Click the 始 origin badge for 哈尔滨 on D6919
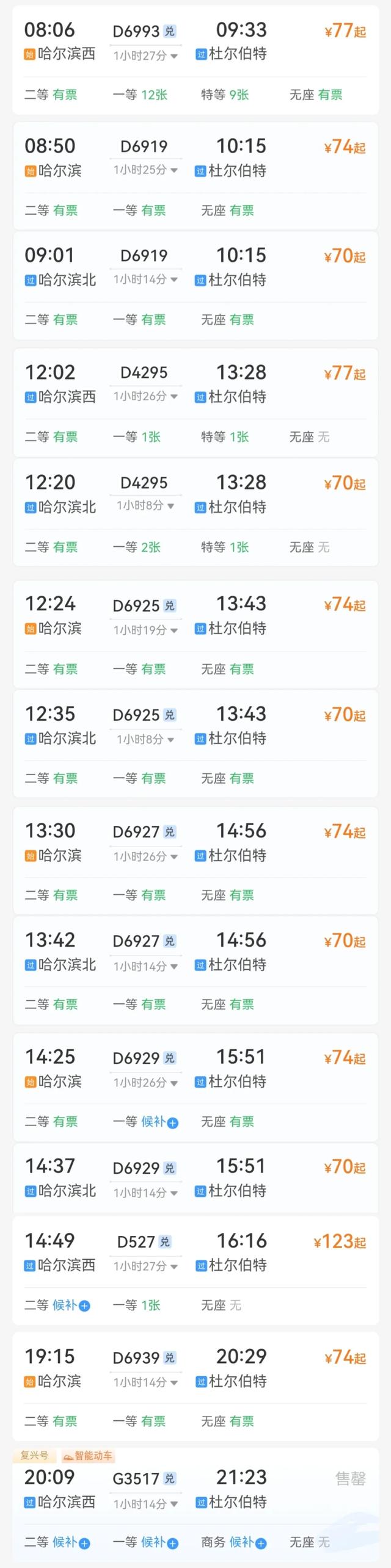This screenshot has height=1568, width=391. (29, 172)
